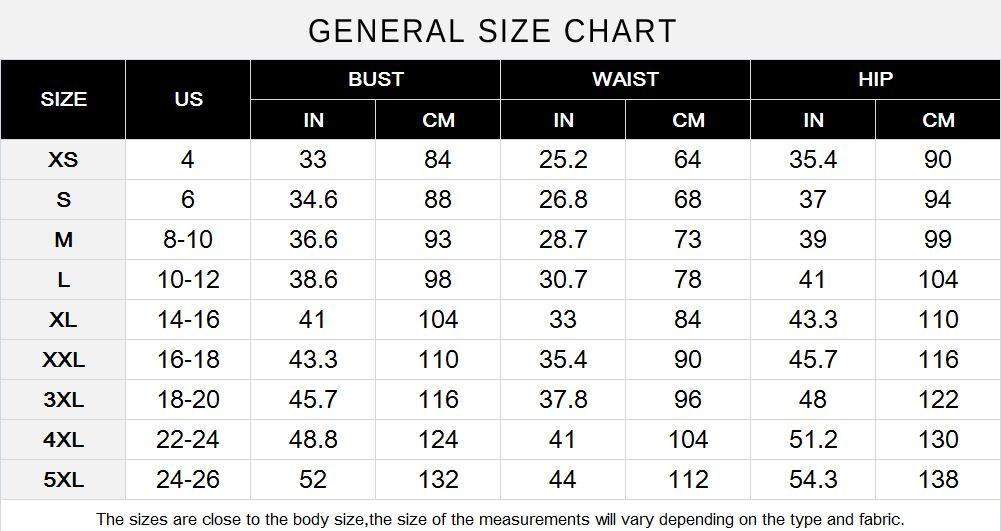This screenshot has width=1001, height=531.
Task: Click the GENERAL SIZE CHART title
Action: tap(492, 31)
